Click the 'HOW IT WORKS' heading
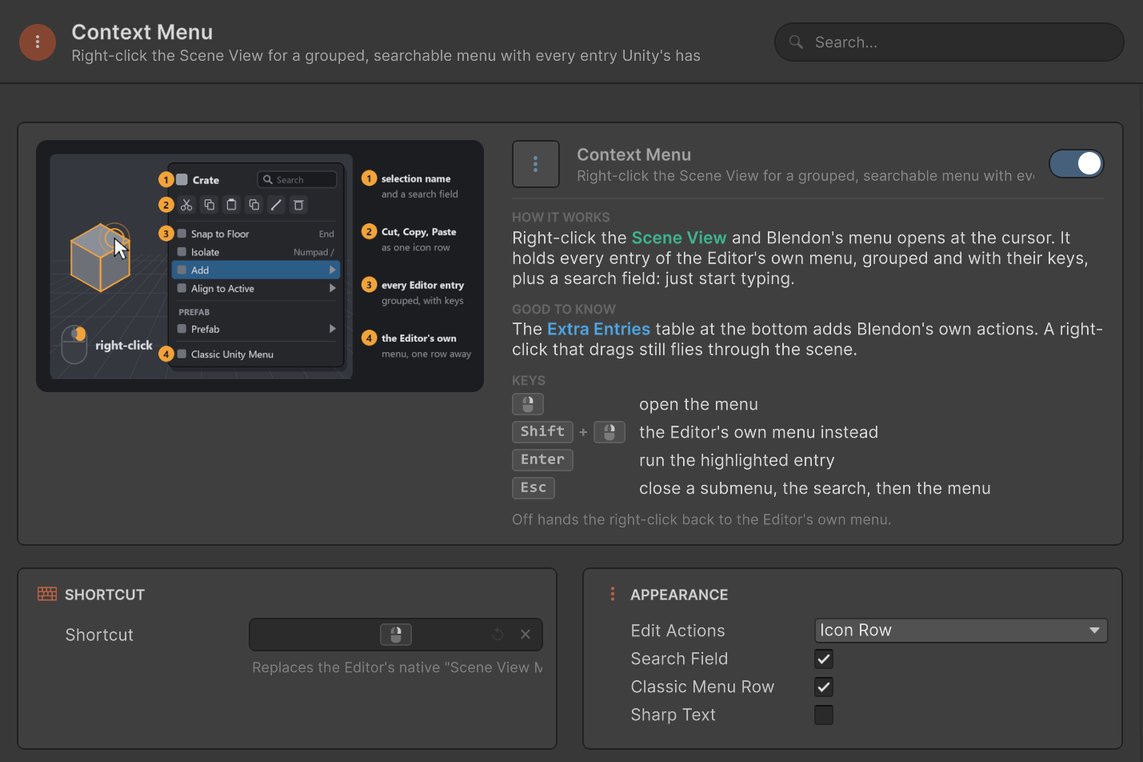The height and width of the screenshot is (762, 1143). pos(561,217)
